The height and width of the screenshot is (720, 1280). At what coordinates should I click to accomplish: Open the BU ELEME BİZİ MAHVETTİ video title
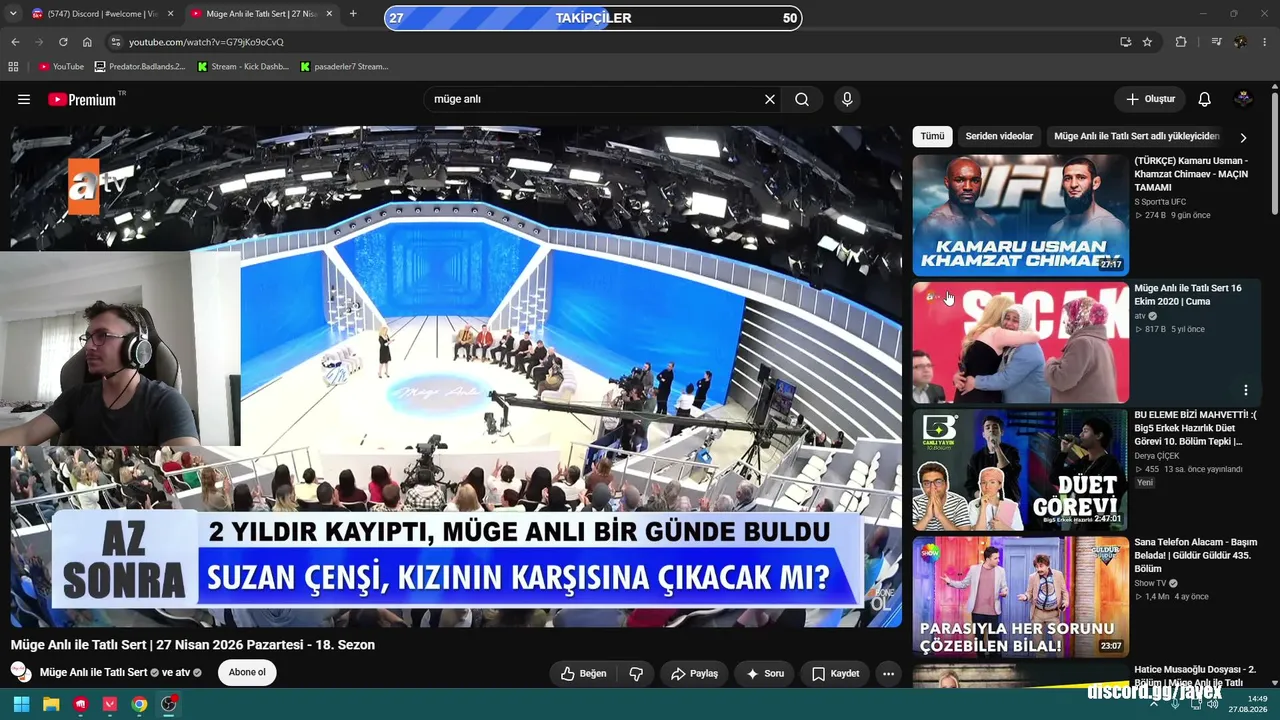[1195, 428]
